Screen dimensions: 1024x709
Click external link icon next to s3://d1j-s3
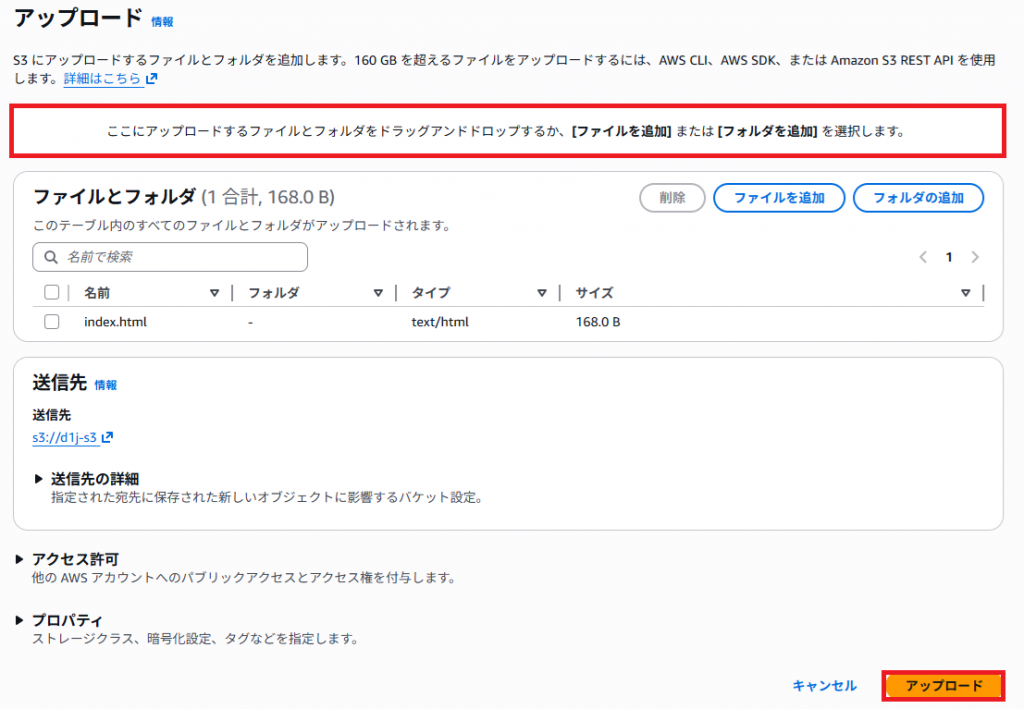[108, 437]
